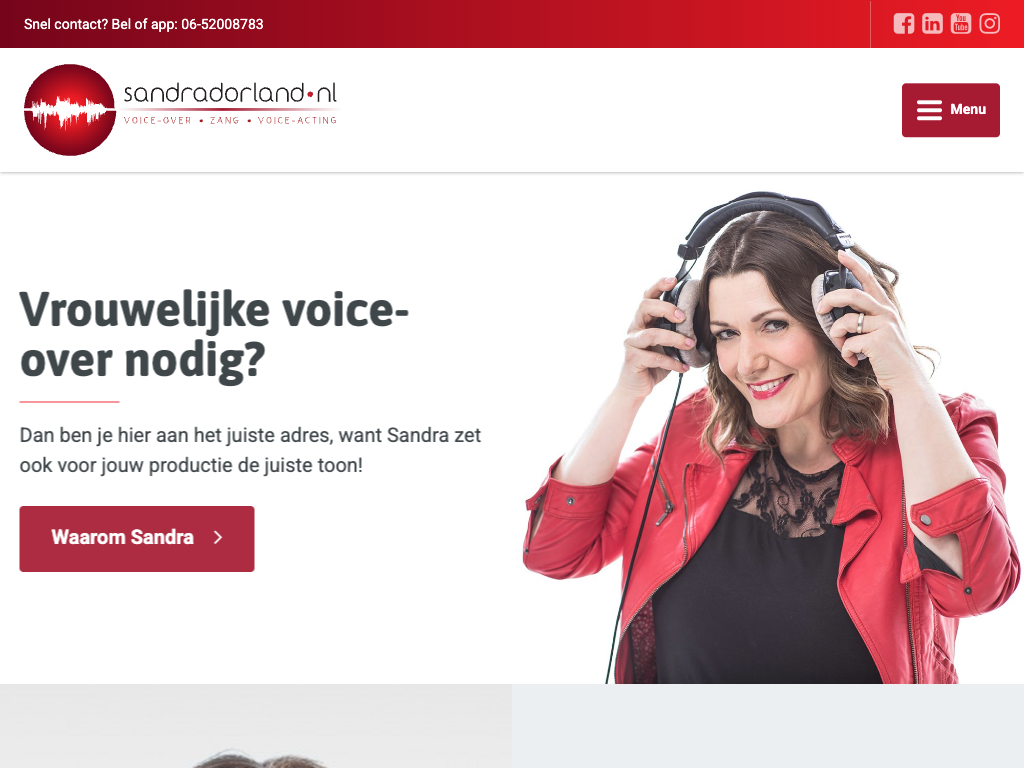Click the Waarom Sandra button
The width and height of the screenshot is (1024, 768).
click(x=136, y=539)
